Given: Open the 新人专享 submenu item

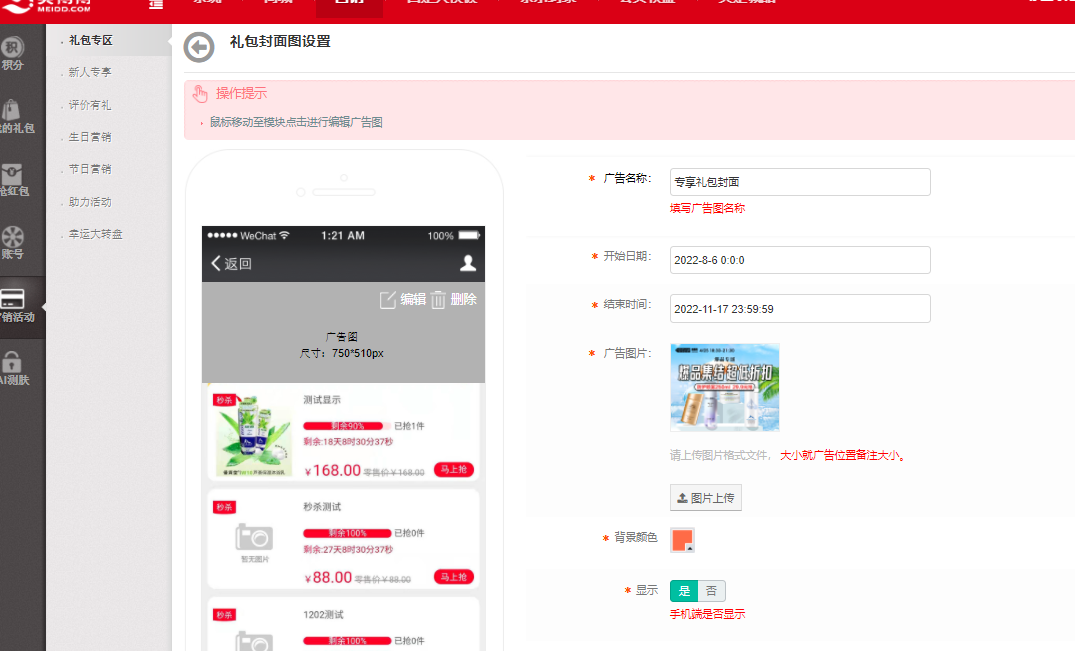Looking at the screenshot, I should (90, 72).
